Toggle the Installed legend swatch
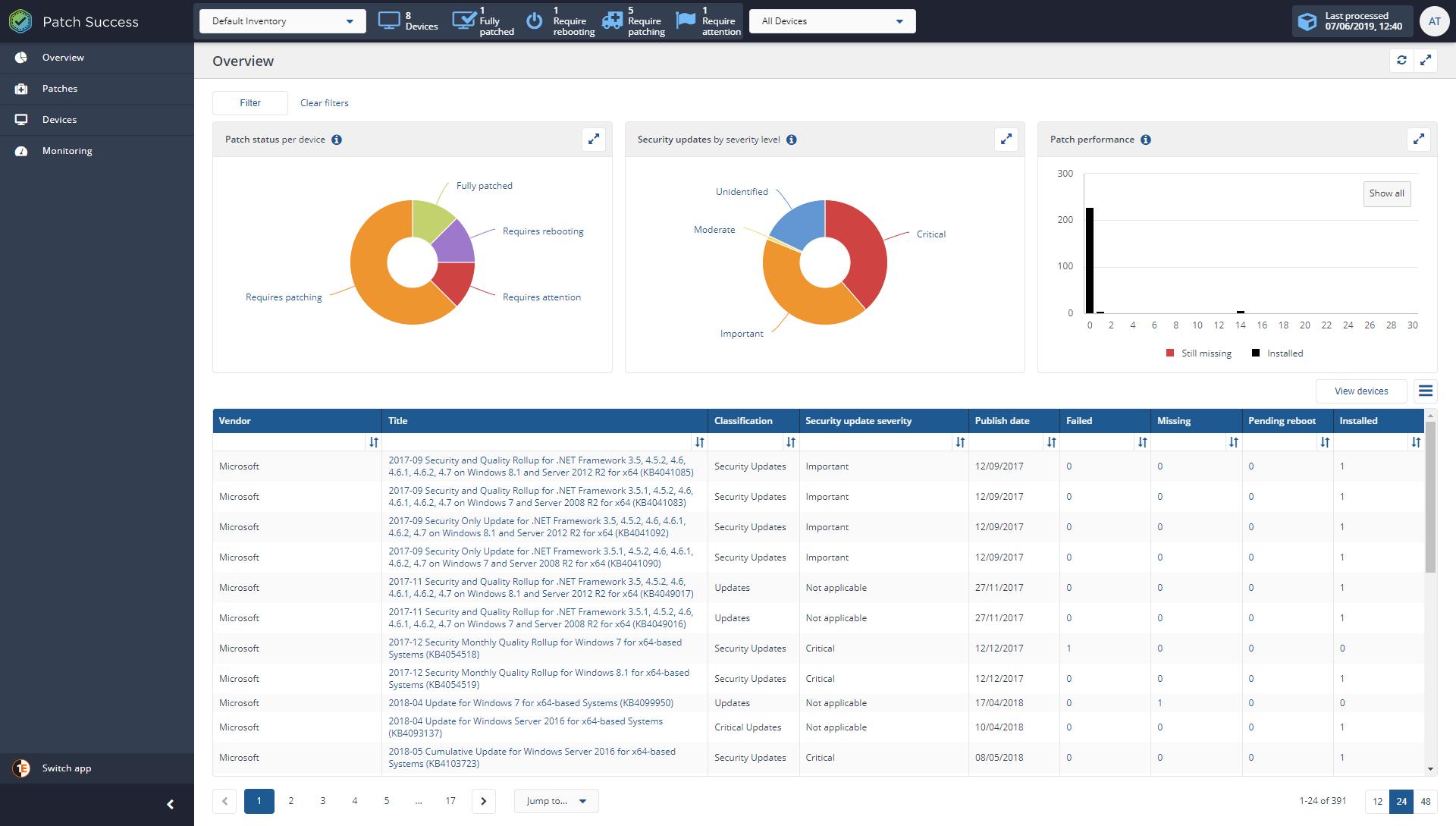This screenshot has width=1456, height=826. (x=1256, y=353)
